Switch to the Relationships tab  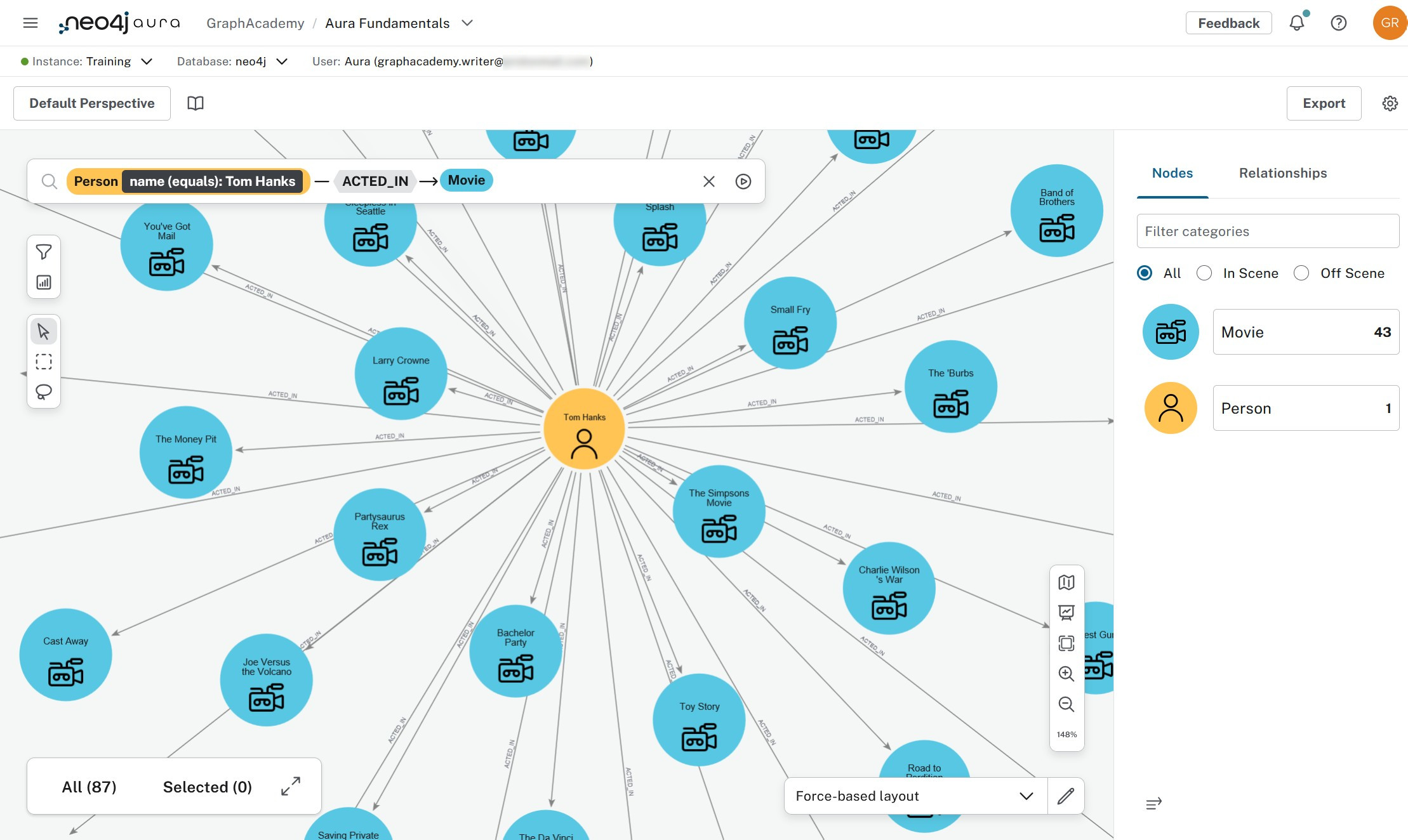1282,173
